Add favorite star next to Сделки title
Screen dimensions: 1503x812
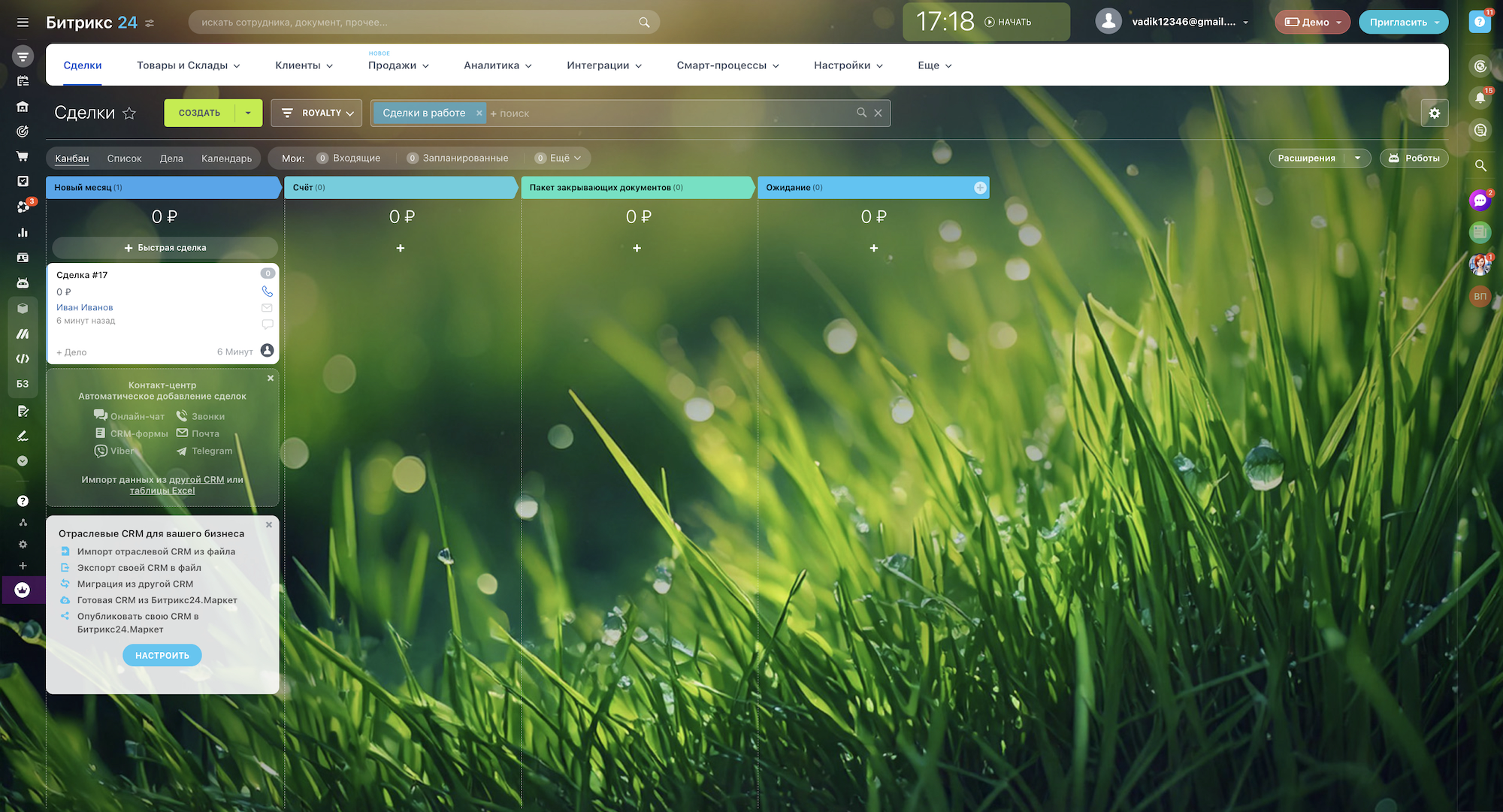[129, 113]
